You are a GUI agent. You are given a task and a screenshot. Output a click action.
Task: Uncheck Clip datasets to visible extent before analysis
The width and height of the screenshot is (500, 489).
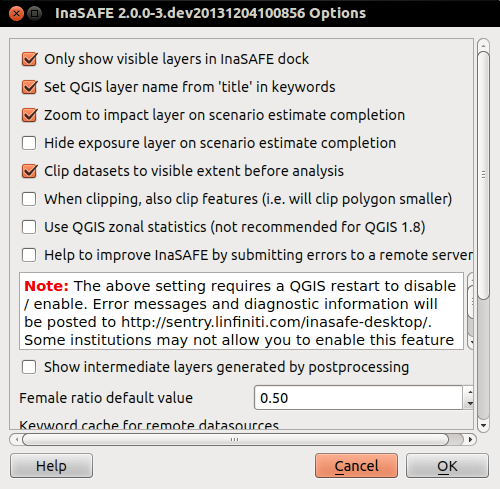pyautogui.click(x=29, y=171)
